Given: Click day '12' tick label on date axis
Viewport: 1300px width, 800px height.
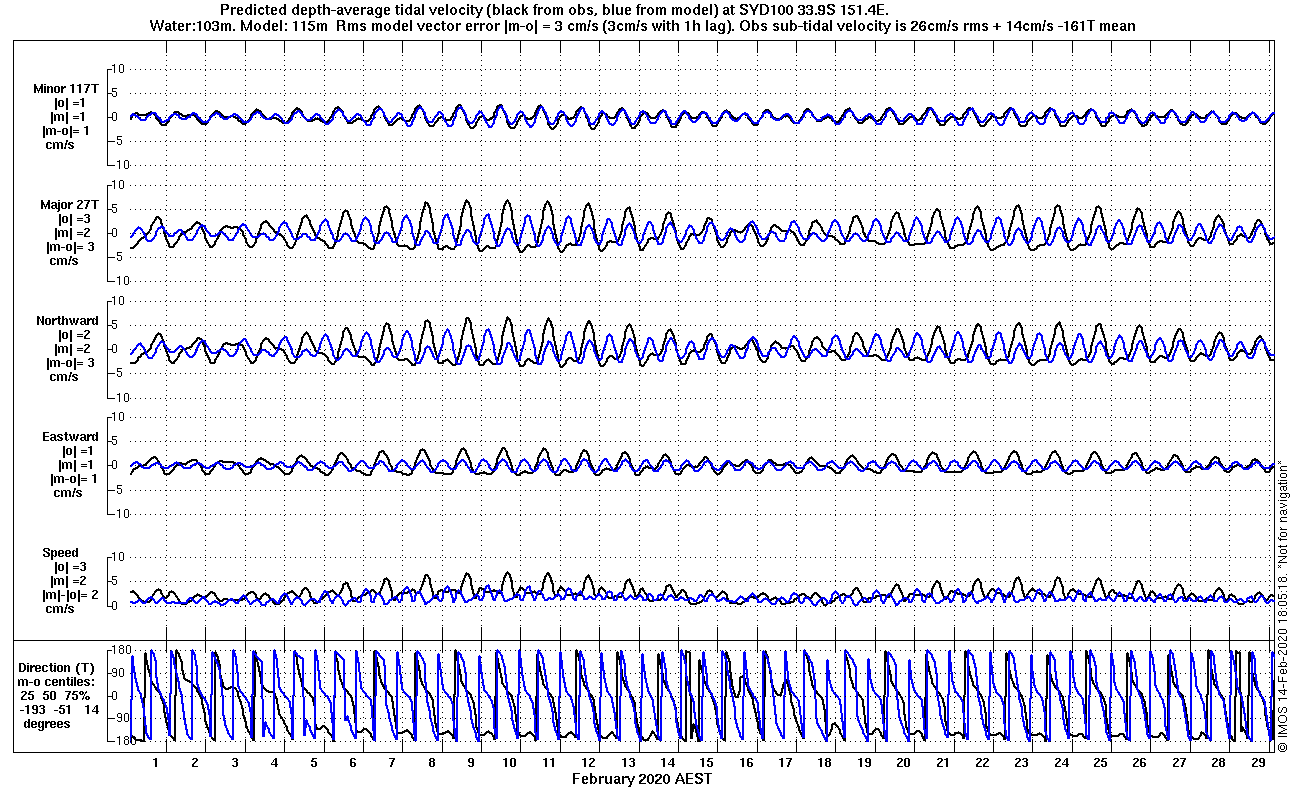Looking at the screenshot, I should [588, 762].
